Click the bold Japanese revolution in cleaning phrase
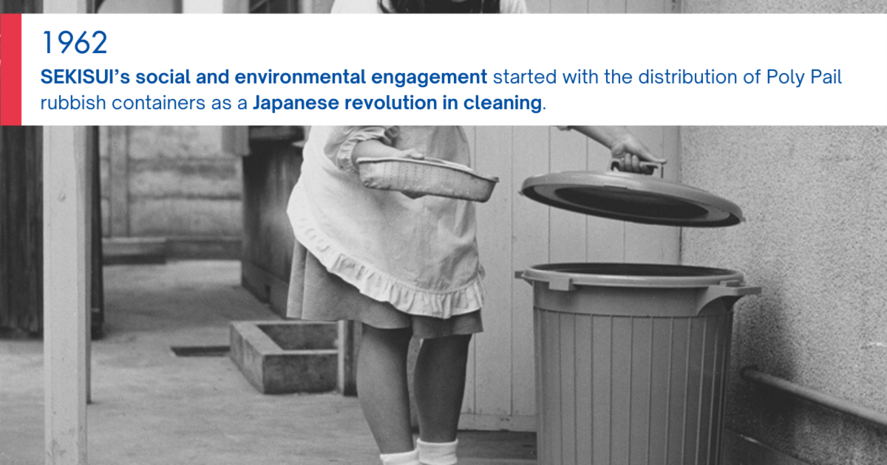The width and height of the screenshot is (887, 465). click(397, 103)
